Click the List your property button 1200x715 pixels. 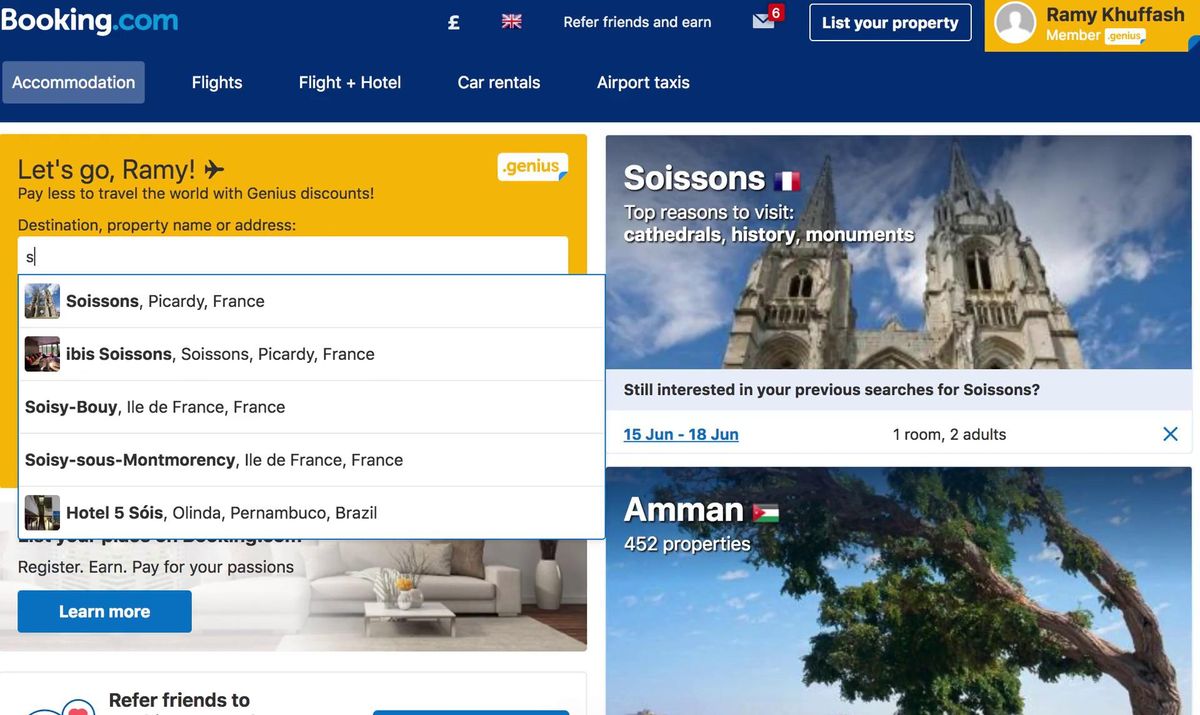point(890,23)
